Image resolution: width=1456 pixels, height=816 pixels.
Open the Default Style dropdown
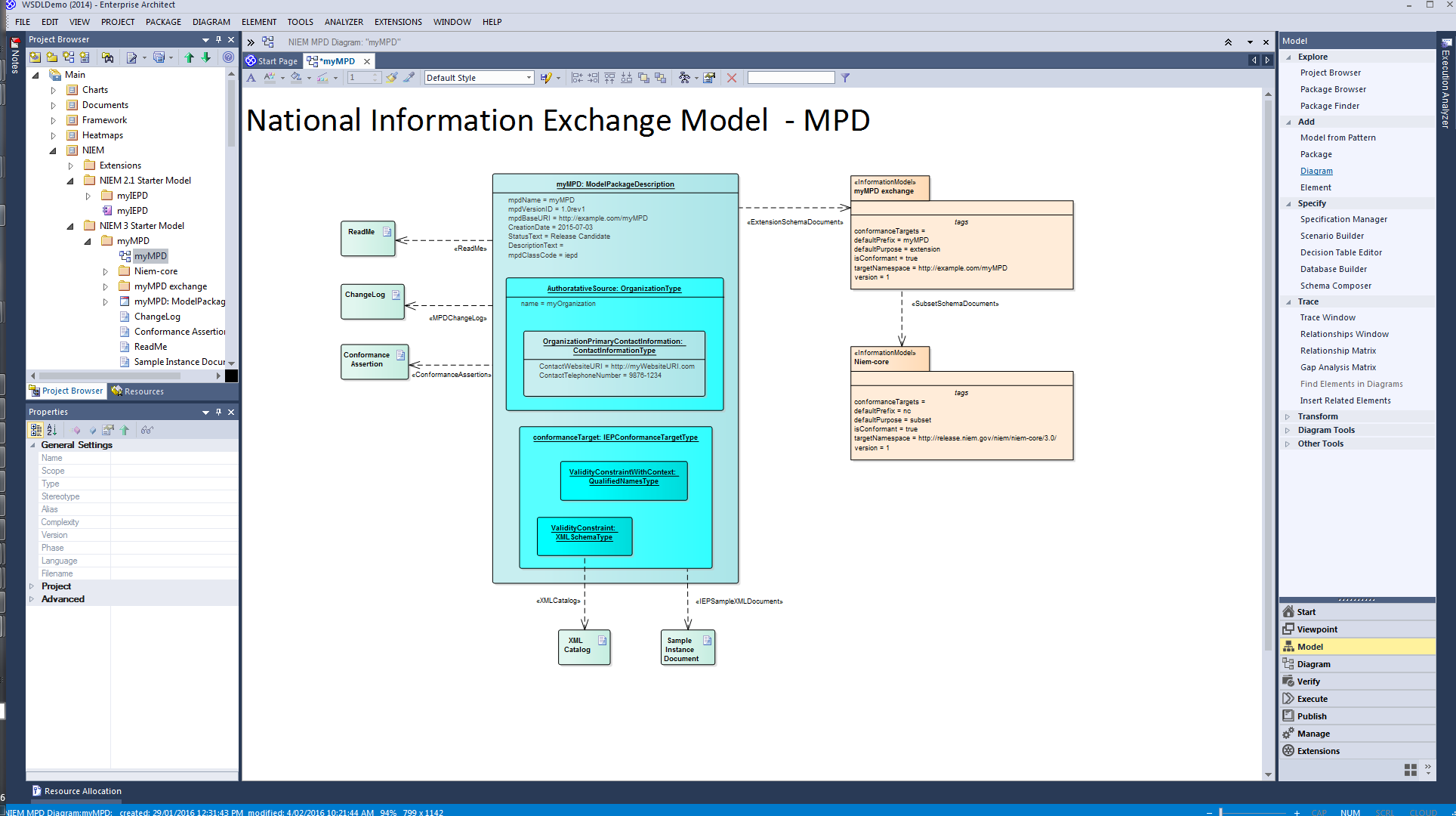[x=529, y=78]
